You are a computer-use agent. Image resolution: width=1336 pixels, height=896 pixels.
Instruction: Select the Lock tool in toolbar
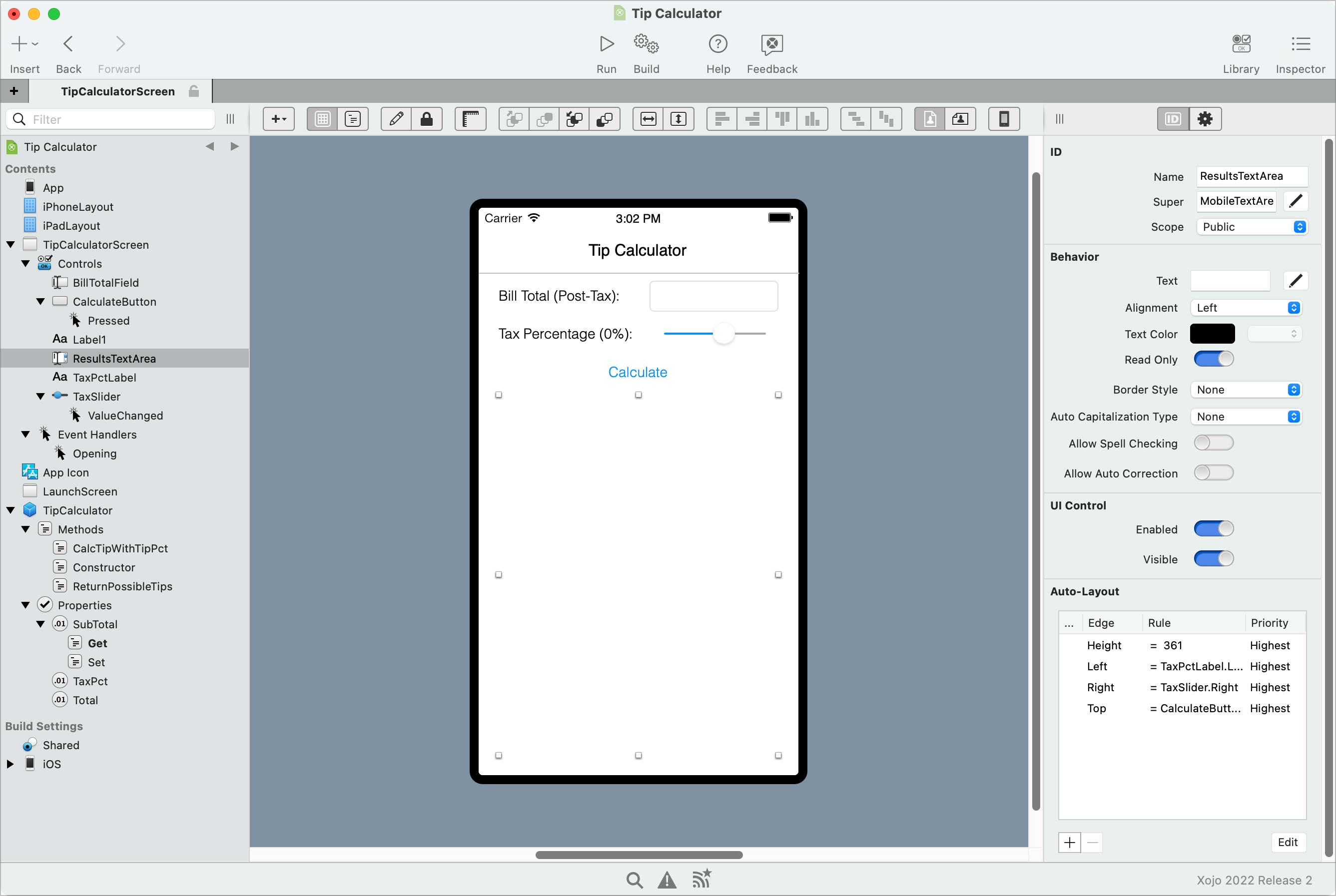[x=427, y=119]
